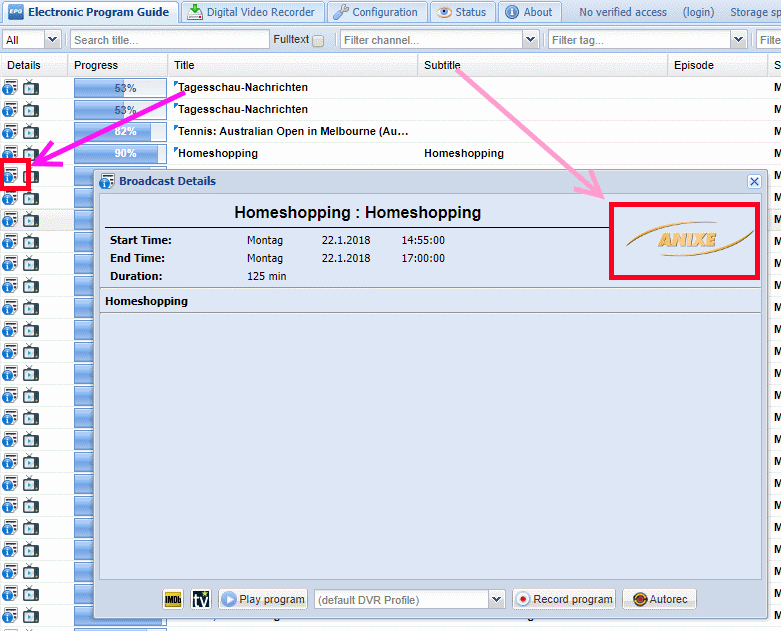Open the TheTVDB lookup icon
The image size is (781, 631).
coord(201,599)
